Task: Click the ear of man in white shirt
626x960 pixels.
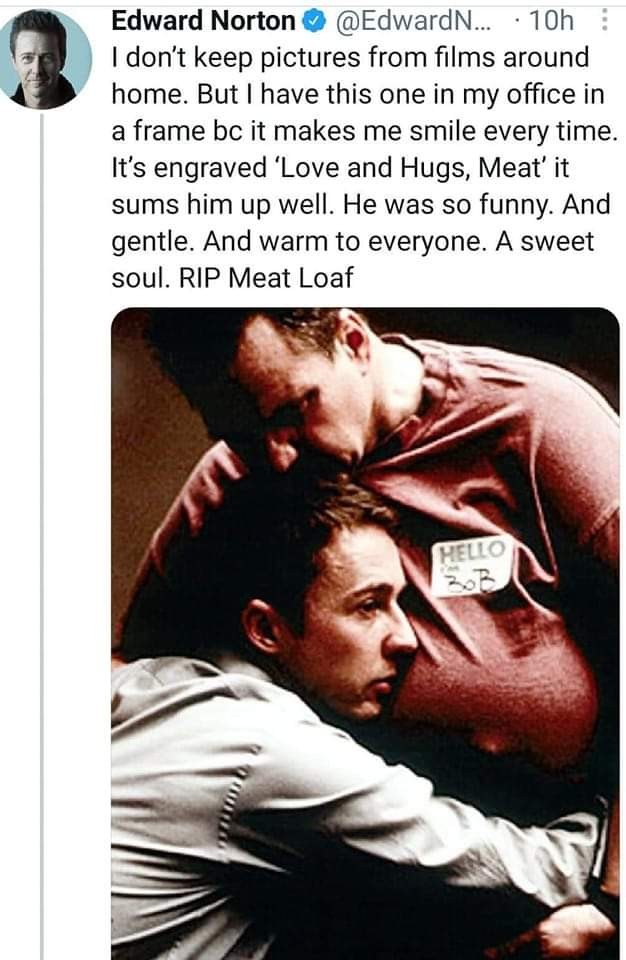Action: [262, 628]
